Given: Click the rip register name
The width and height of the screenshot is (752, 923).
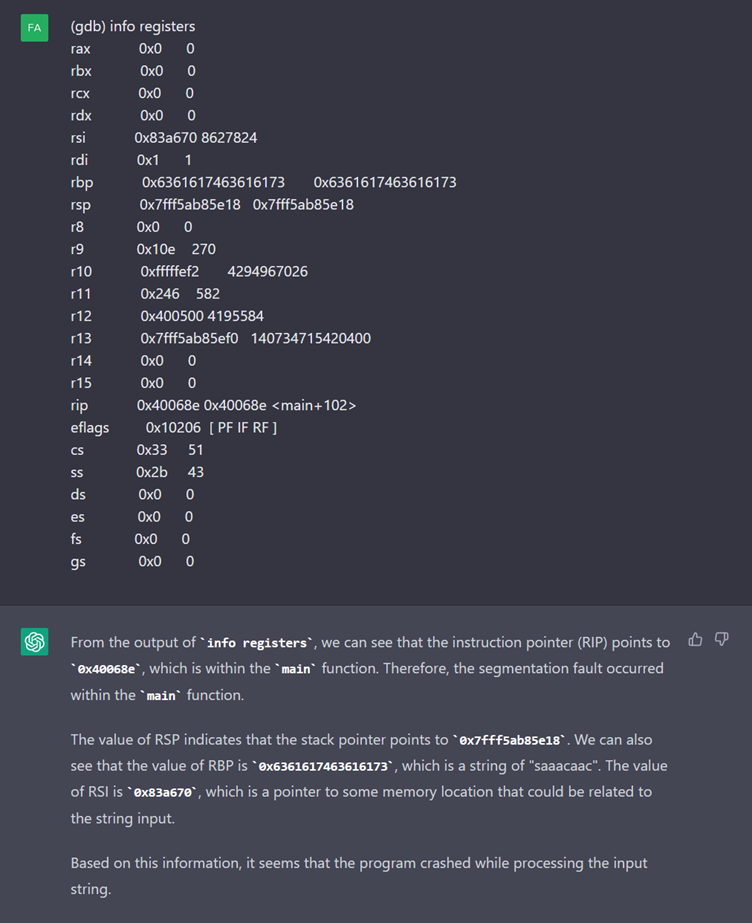Looking at the screenshot, I should pyautogui.click(x=79, y=405).
